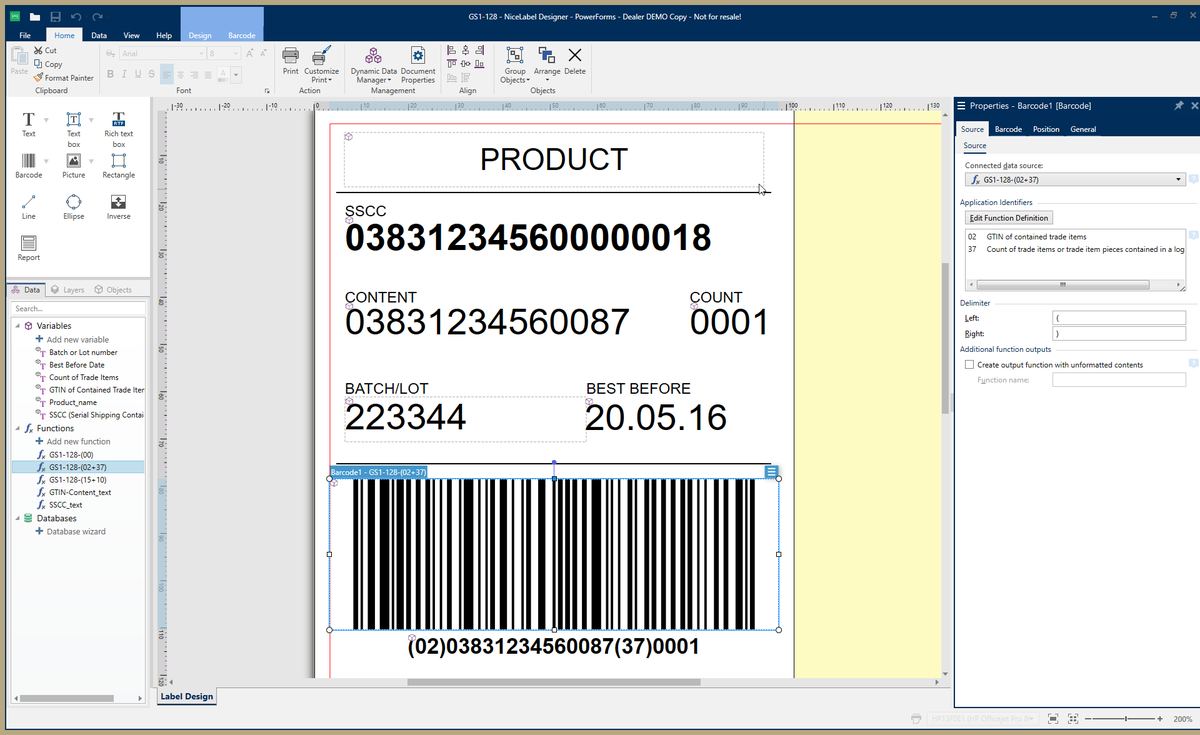Select the Barcode object tool
The width and height of the screenshot is (1200, 735).
tap(28, 166)
